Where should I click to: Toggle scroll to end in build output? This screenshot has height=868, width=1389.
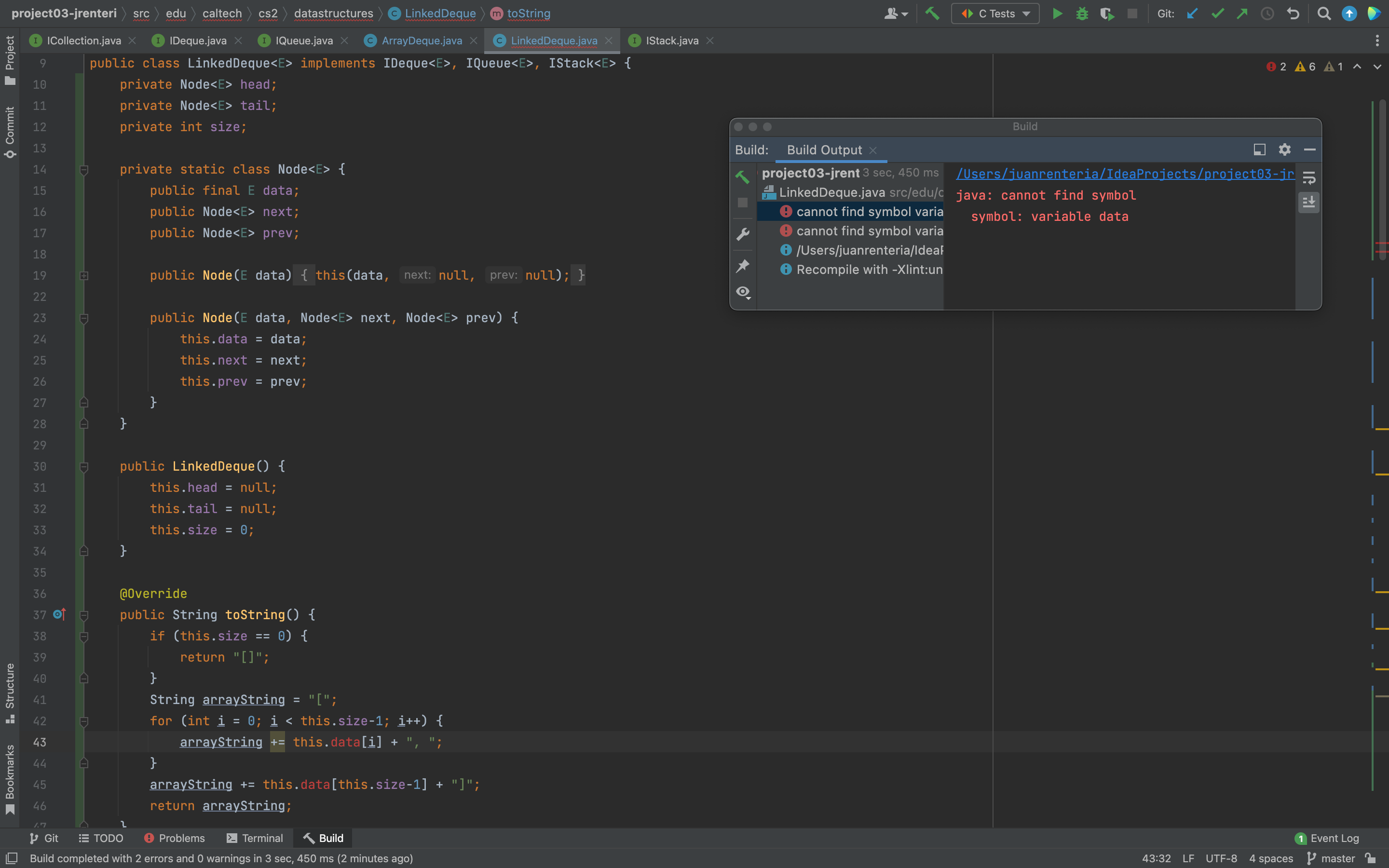point(1308,202)
